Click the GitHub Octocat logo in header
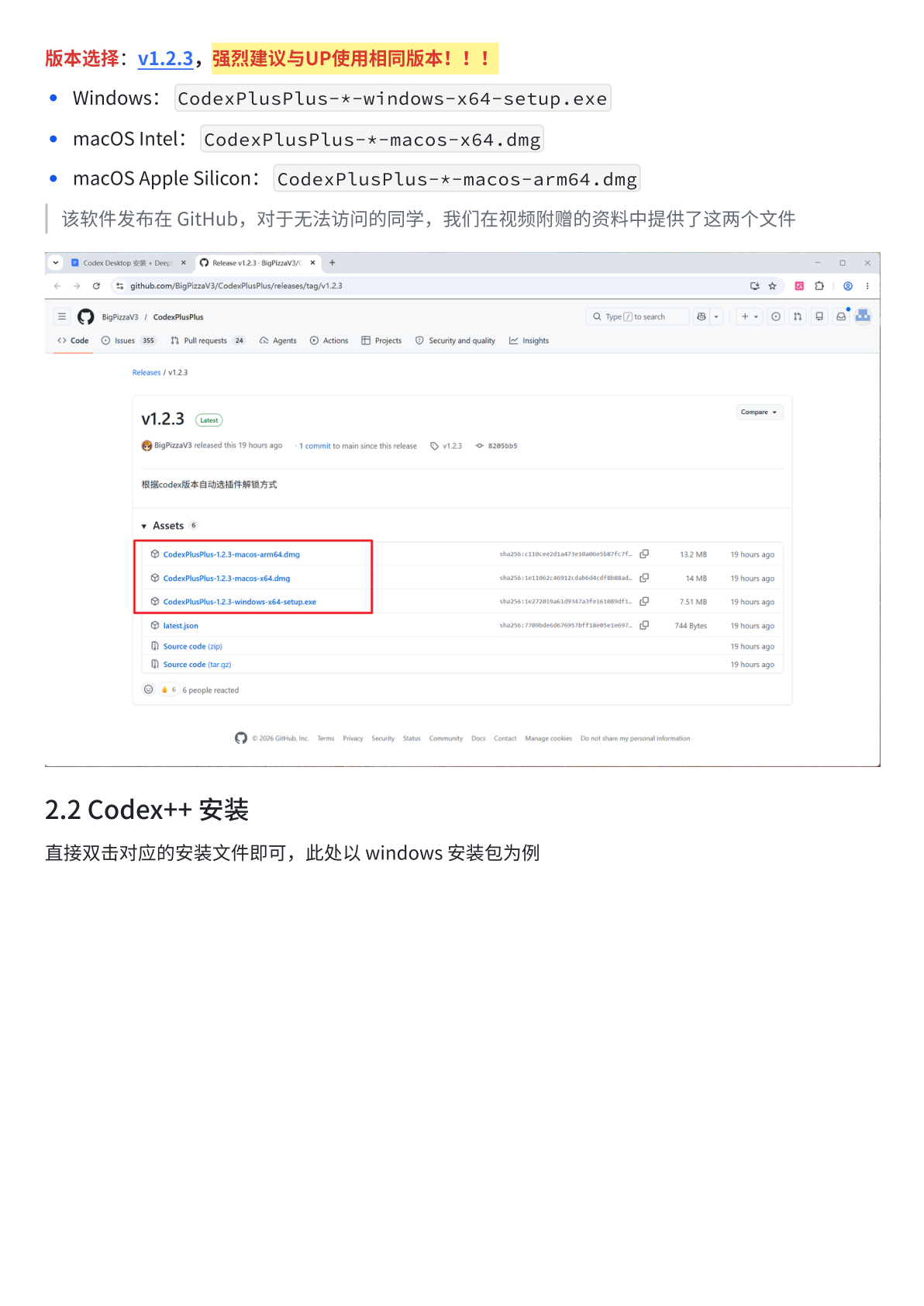The height and width of the screenshot is (1306, 924). (x=86, y=316)
